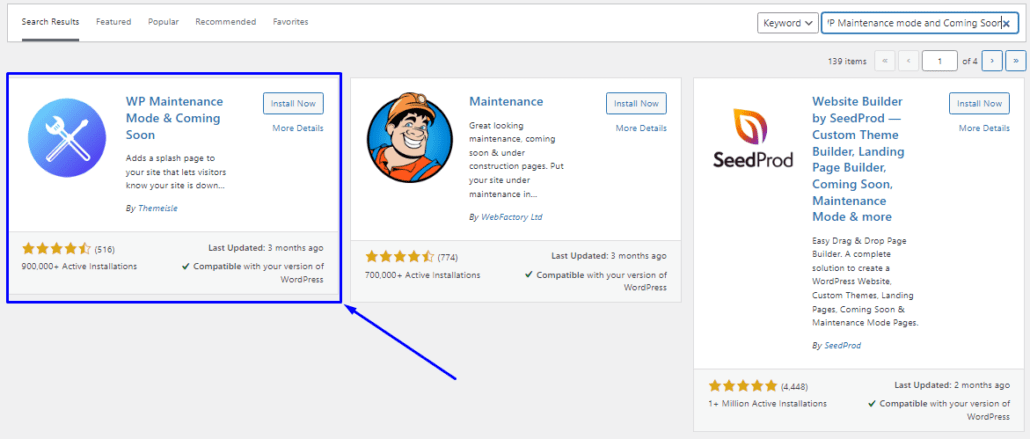Open More Details for SeedProd plugin
This screenshot has height=439, width=1030.
point(984,128)
